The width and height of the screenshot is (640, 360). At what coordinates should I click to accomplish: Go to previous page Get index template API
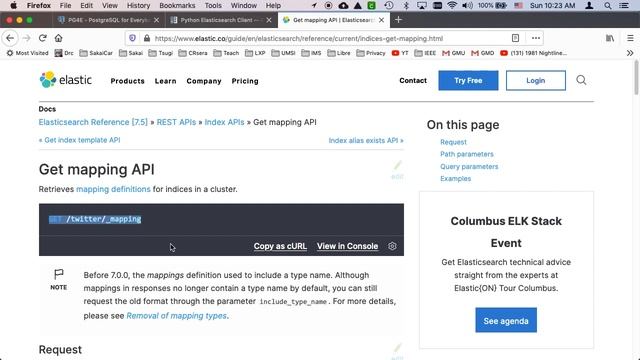click(x=80, y=140)
